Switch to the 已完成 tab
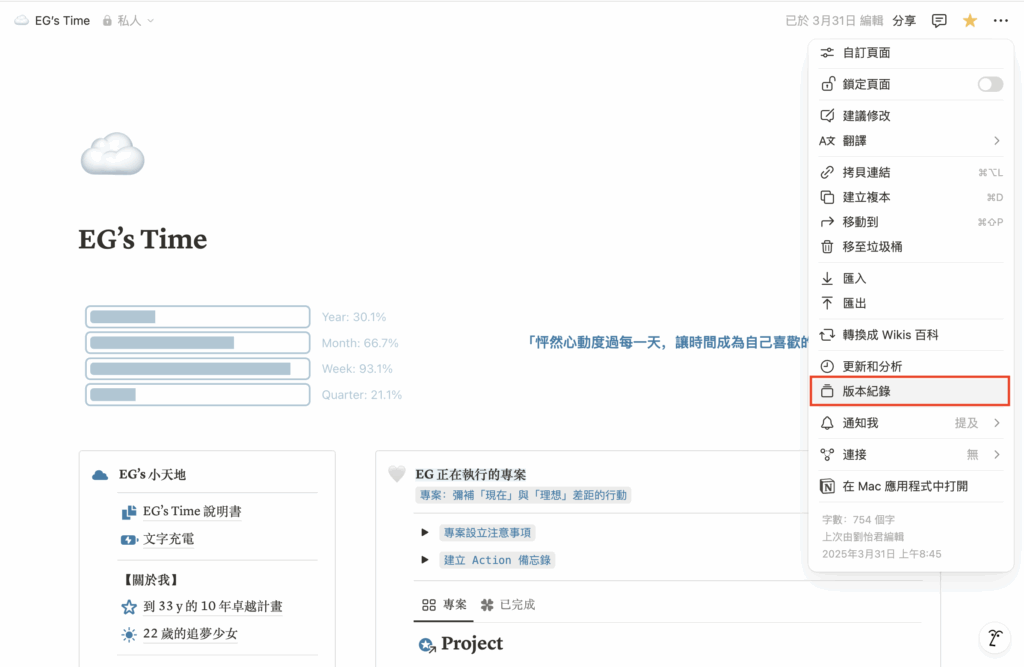1024x667 pixels. click(508, 605)
